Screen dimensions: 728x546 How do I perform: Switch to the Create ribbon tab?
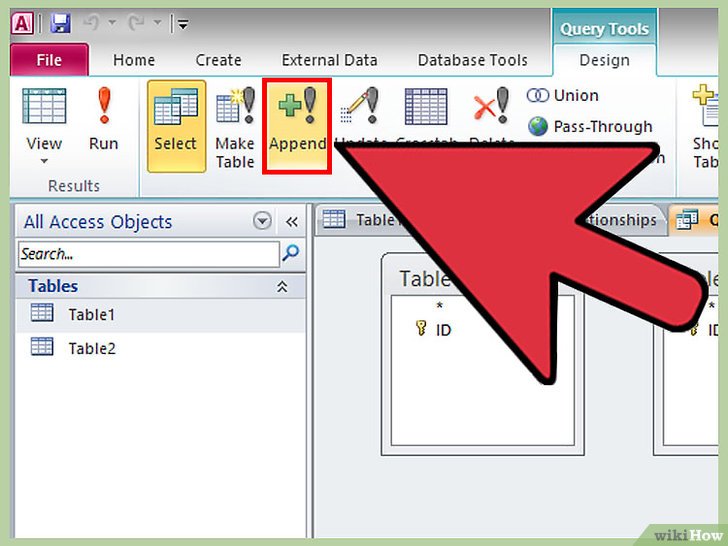(218, 60)
